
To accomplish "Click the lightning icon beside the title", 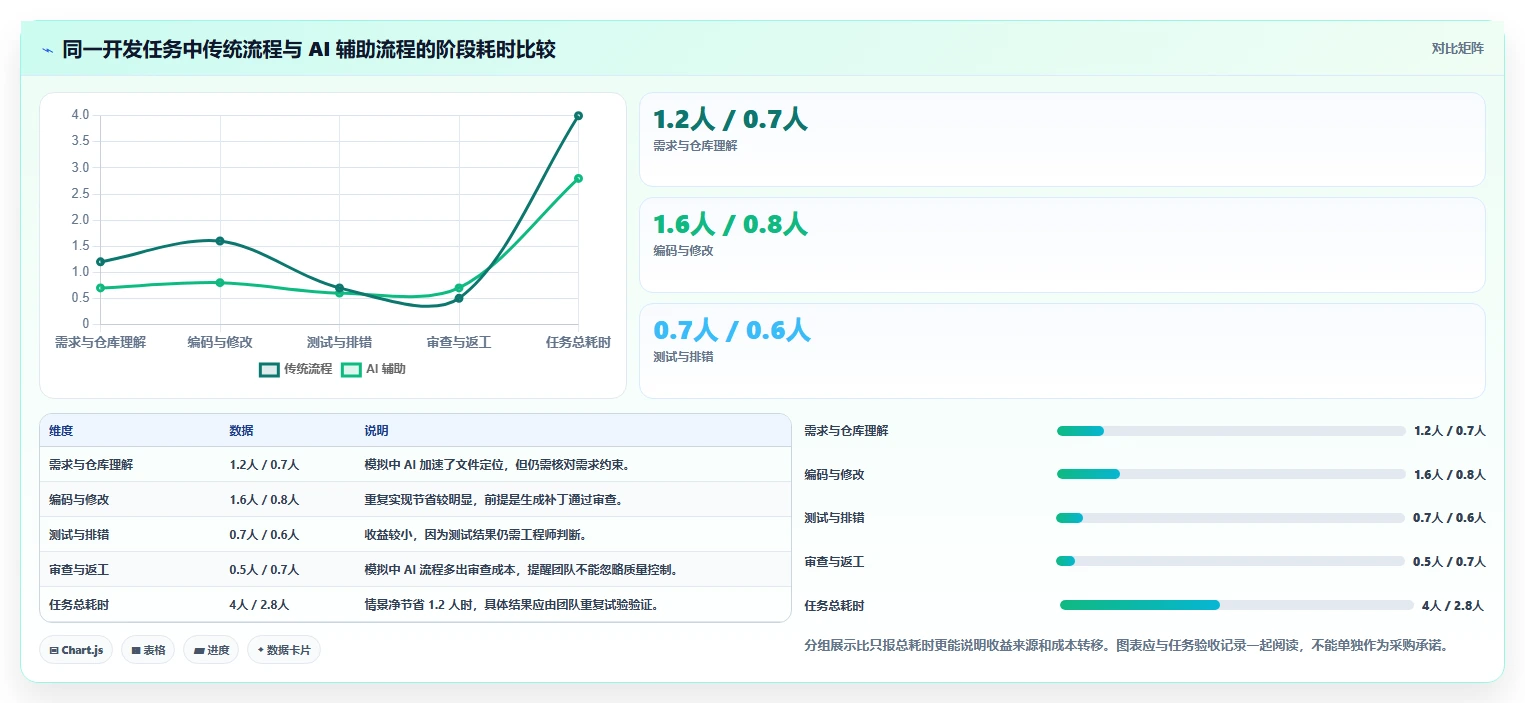I will [x=47, y=50].
